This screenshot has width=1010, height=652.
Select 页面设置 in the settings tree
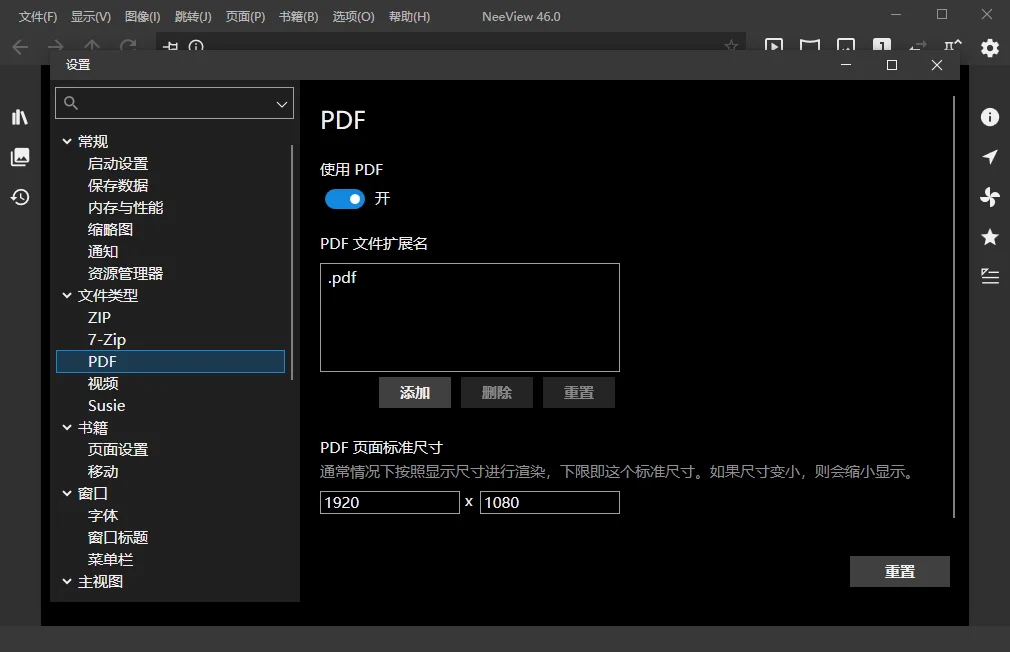pyautogui.click(x=118, y=449)
